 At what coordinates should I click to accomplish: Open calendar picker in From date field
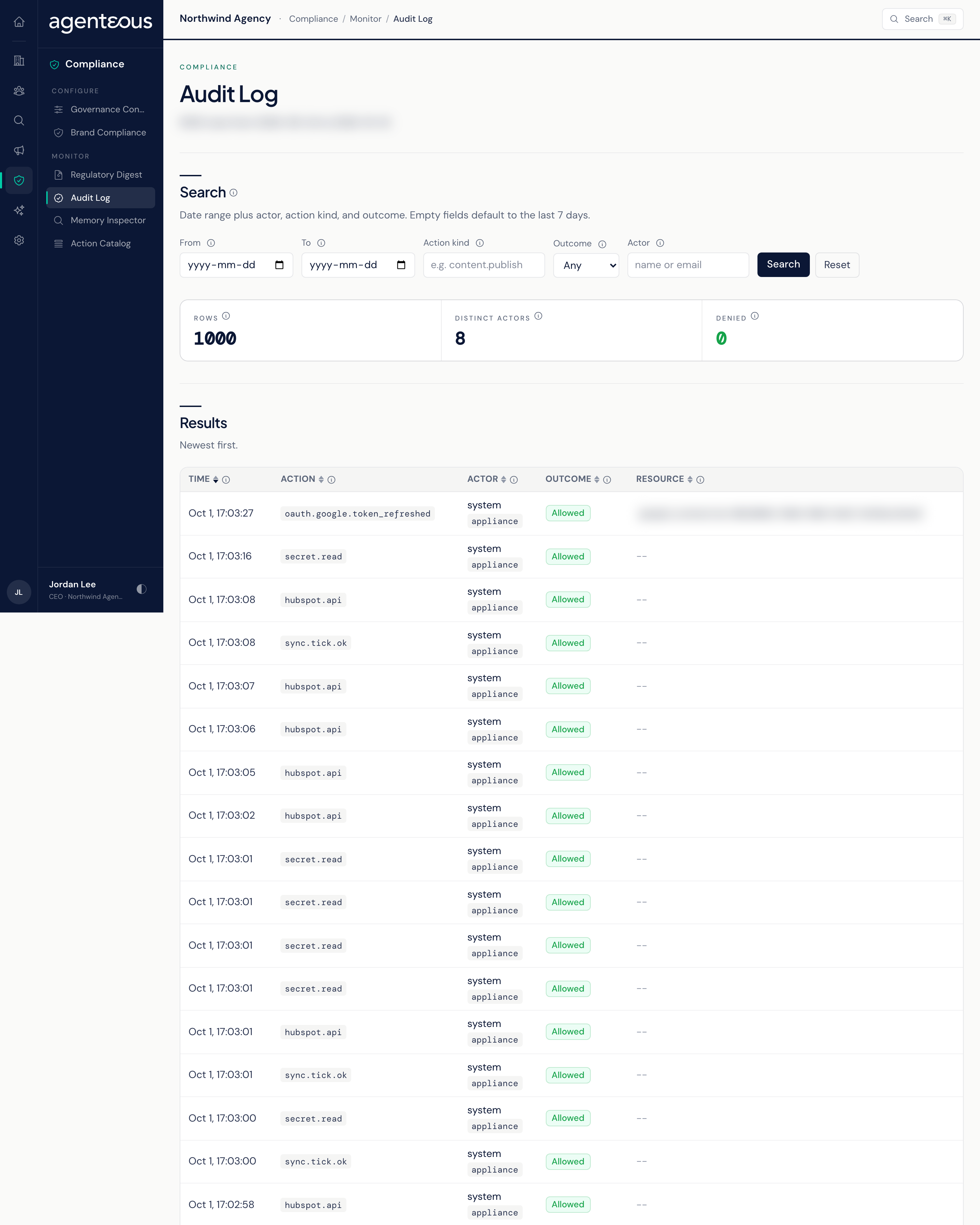click(279, 265)
